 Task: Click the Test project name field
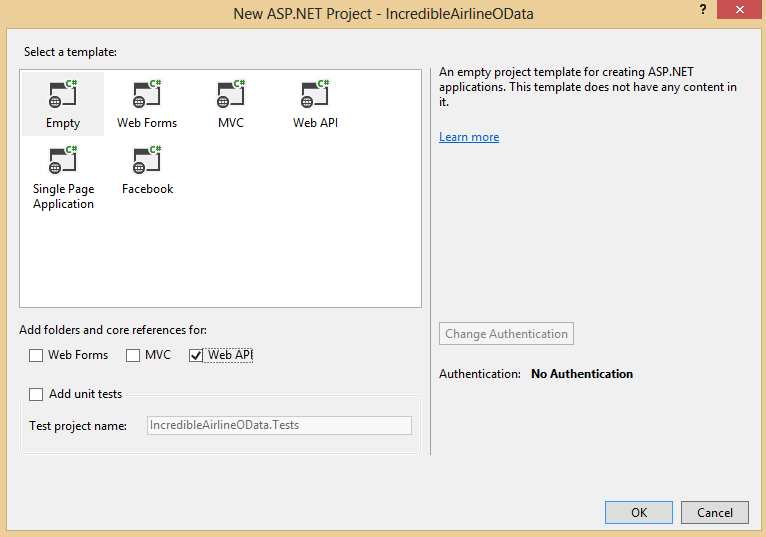click(x=279, y=425)
